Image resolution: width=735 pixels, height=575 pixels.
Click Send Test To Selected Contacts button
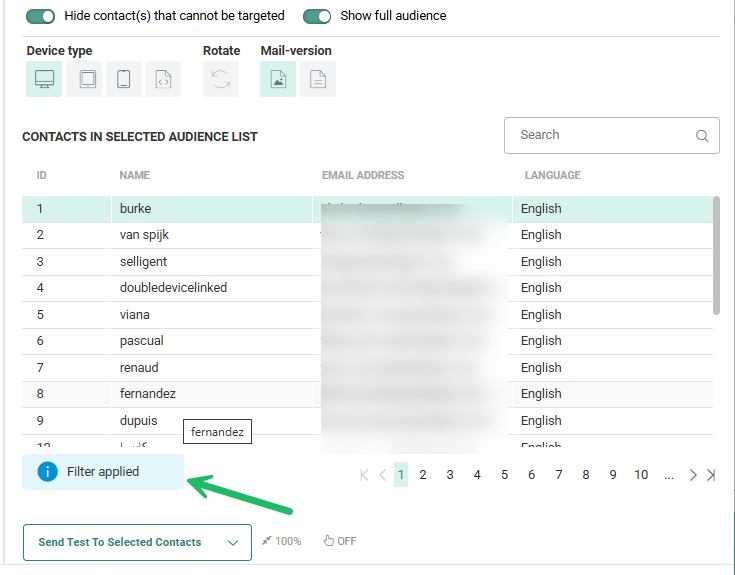pos(120,543)
